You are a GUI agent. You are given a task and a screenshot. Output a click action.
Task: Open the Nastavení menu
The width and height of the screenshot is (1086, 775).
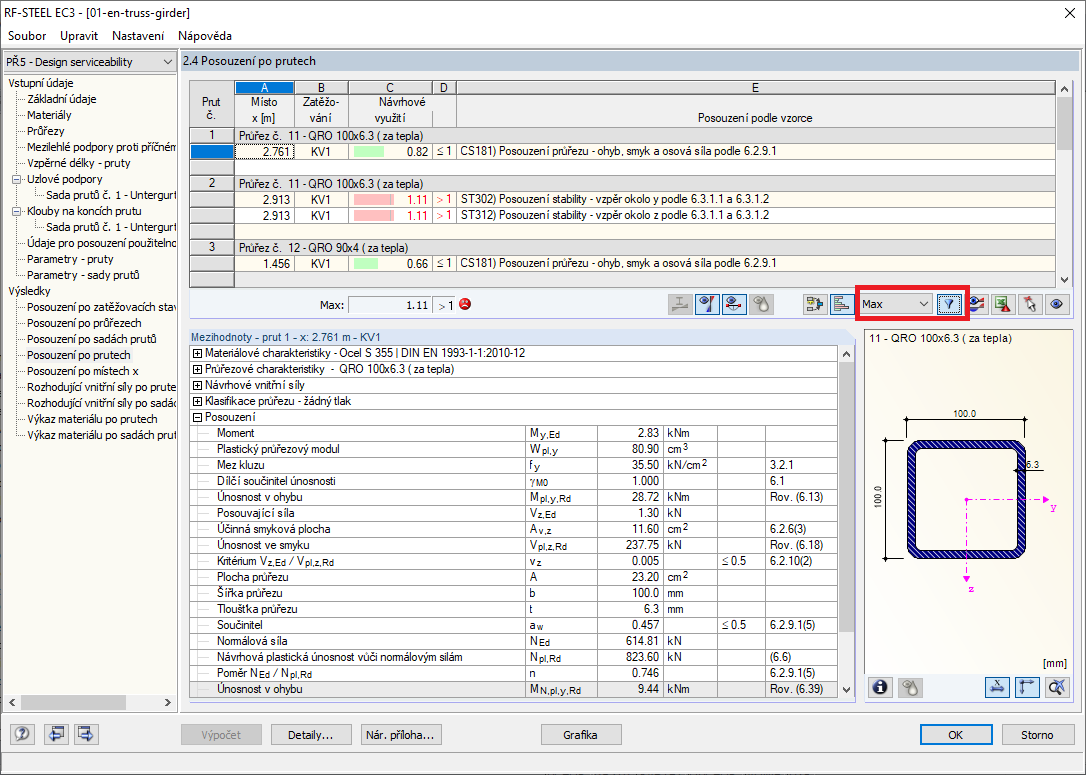click(x=138, y=36)
